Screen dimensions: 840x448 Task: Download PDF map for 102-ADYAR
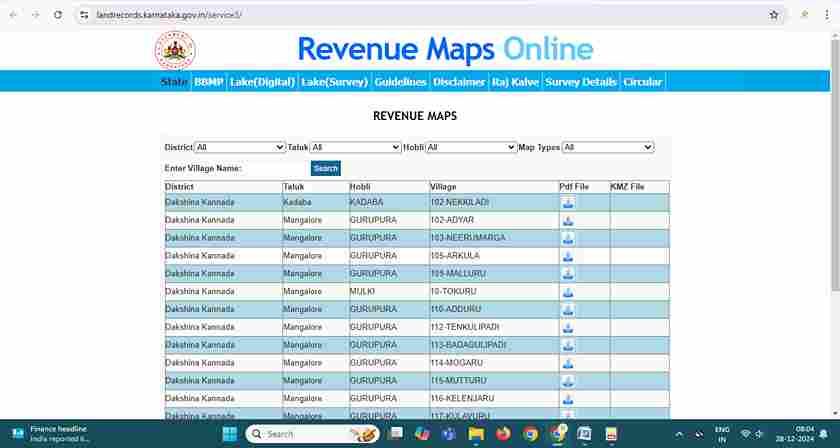tap(568, 220)
